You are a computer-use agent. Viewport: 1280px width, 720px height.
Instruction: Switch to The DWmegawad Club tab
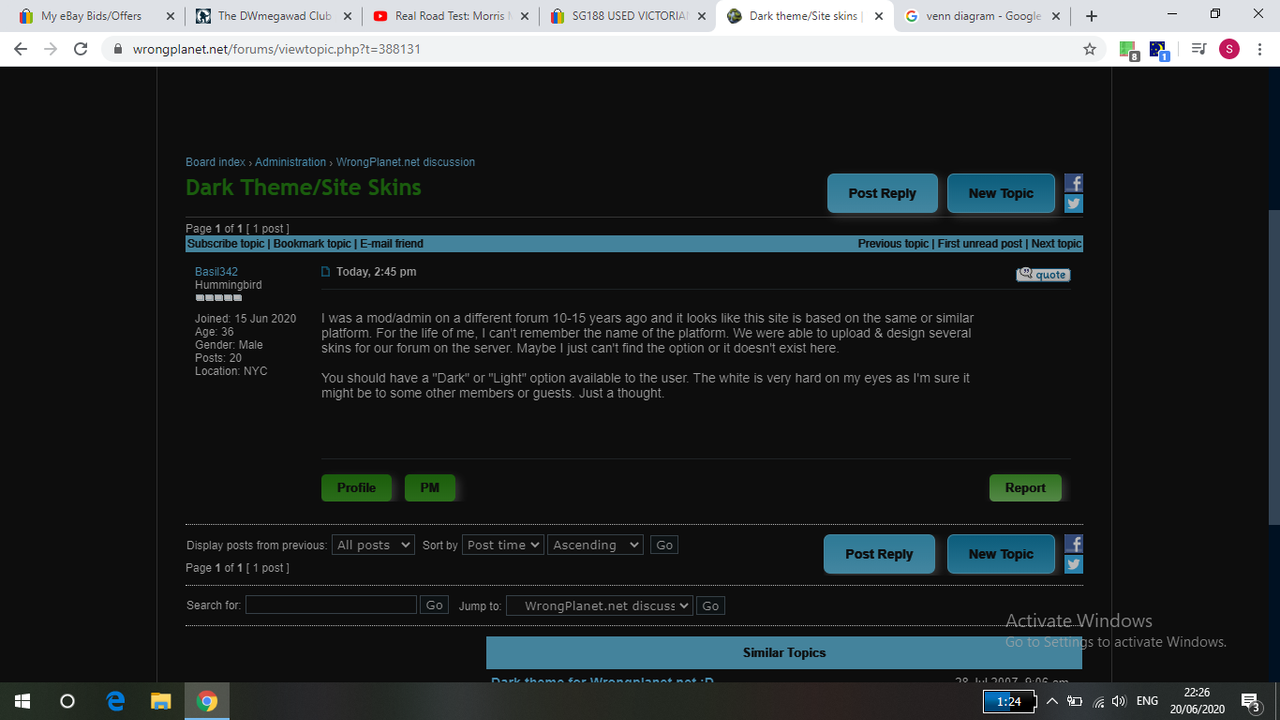coord(275,16)
